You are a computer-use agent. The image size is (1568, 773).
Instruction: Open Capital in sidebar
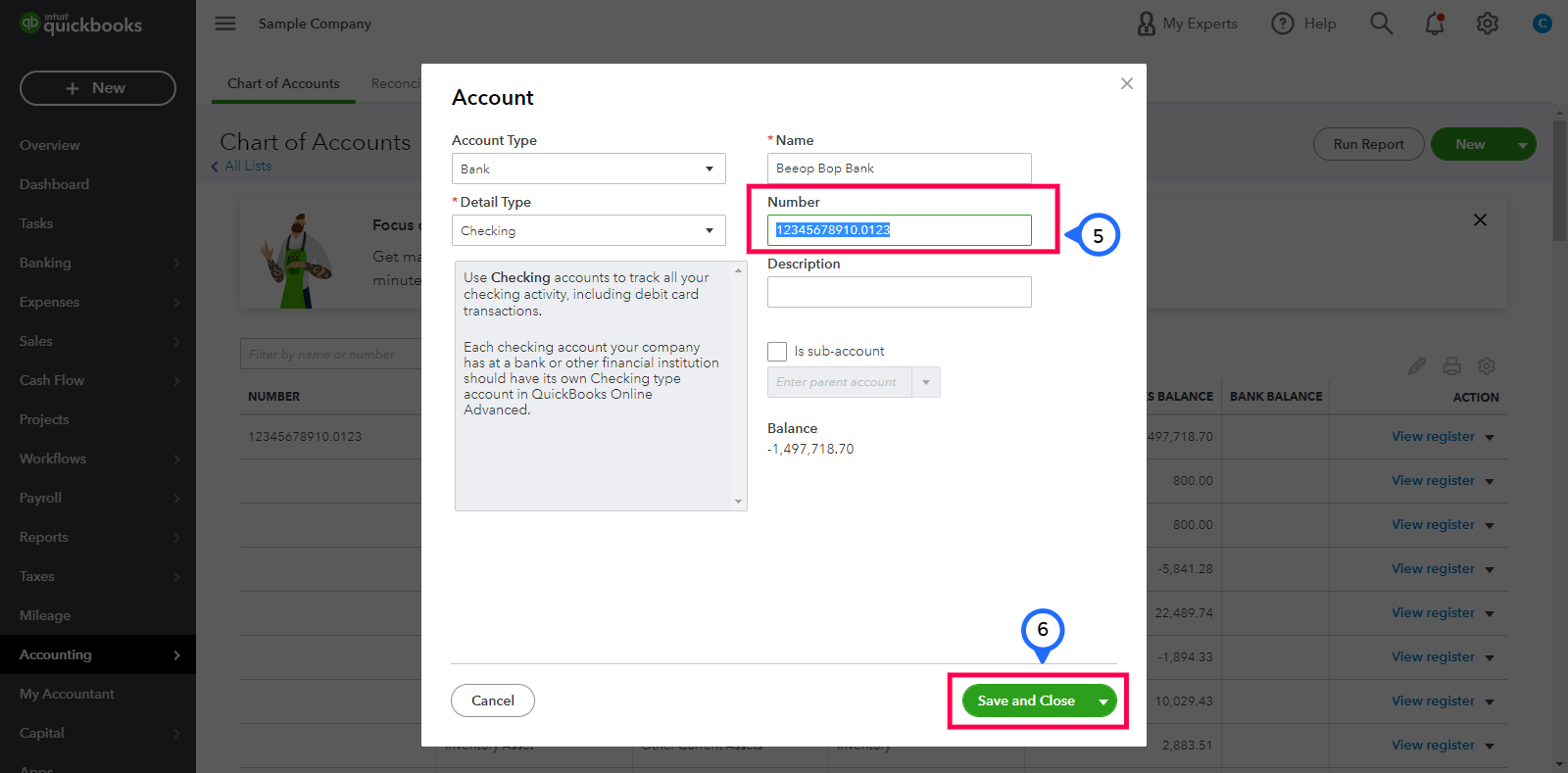[98, 733]
